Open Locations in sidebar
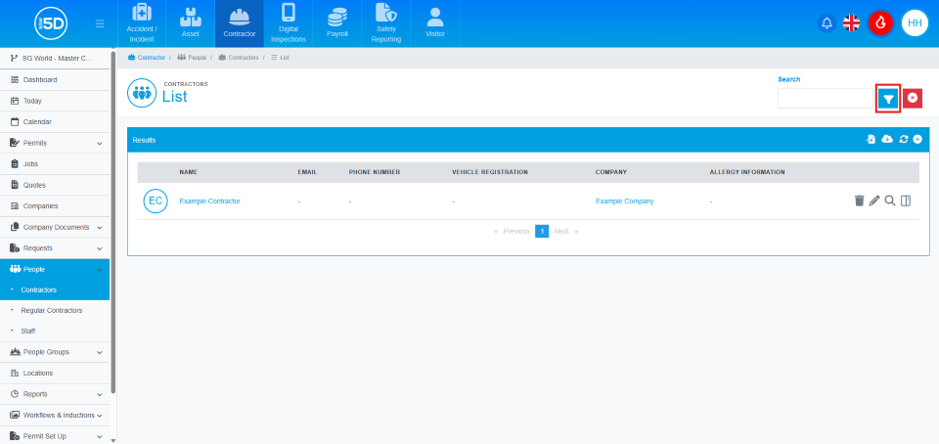 pyautogui.click(x=54, y=373)
